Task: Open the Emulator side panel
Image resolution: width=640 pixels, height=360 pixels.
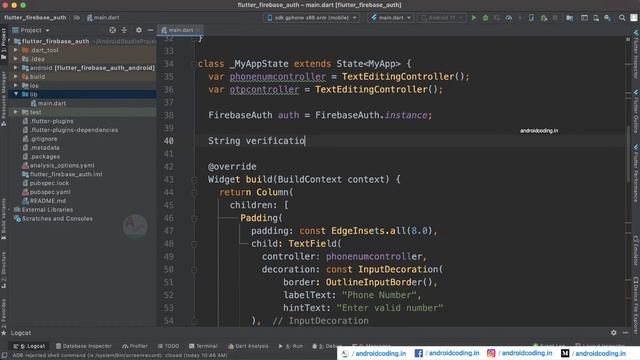Action: tap(636, 250)
